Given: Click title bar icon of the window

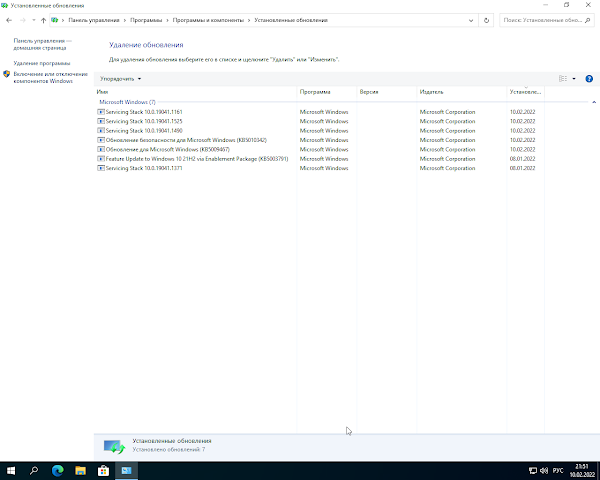Looking at the screenshot, I should point(5,5).
